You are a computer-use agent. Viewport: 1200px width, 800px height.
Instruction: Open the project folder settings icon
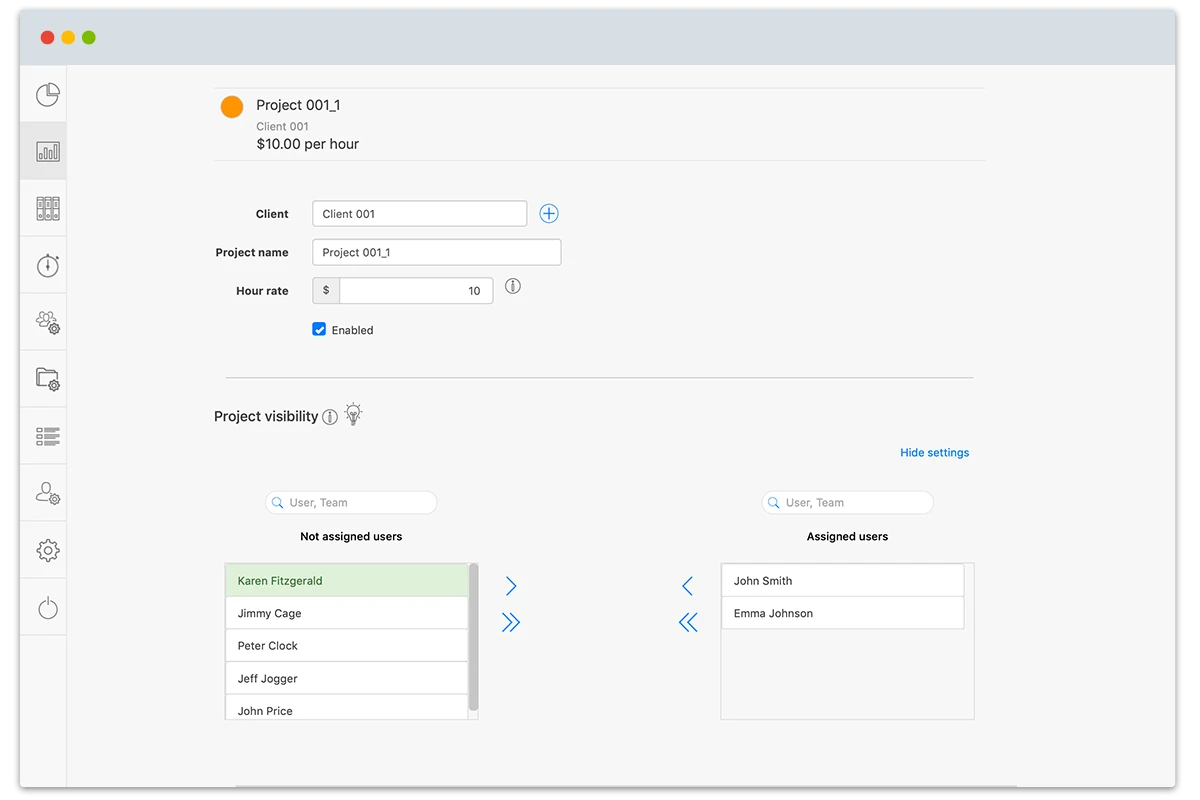45,378
